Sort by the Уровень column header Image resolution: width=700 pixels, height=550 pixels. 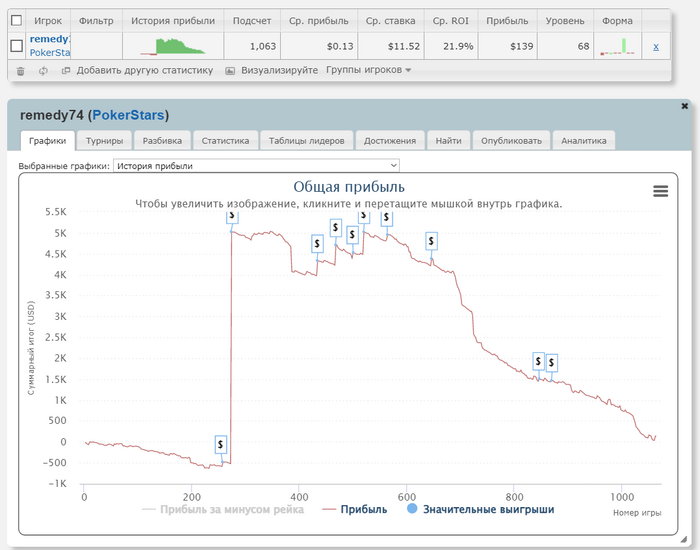[x=565, y=21]
